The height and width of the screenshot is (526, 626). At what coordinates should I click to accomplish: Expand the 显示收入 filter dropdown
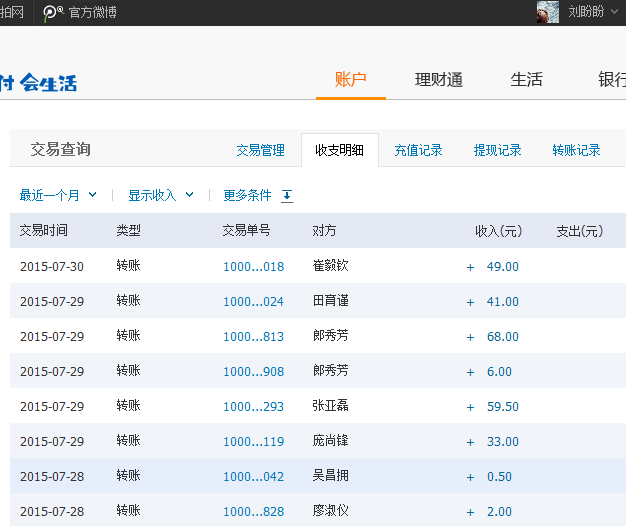click(160, 195)
